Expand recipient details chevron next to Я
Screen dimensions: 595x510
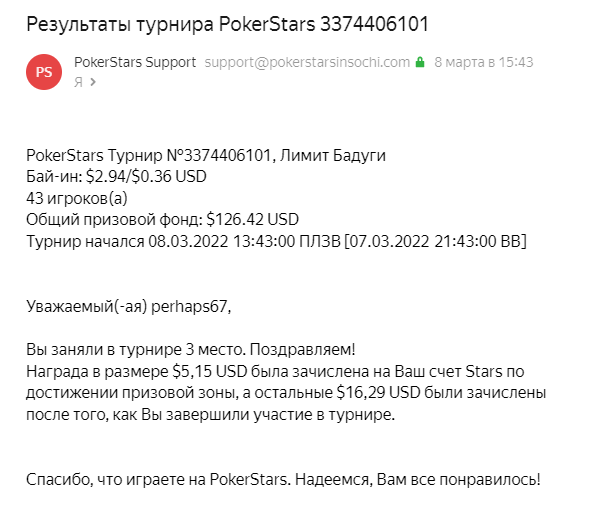[93, 82]
